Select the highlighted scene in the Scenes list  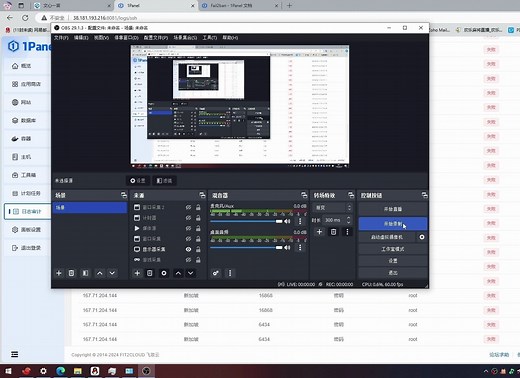point(90,208)
